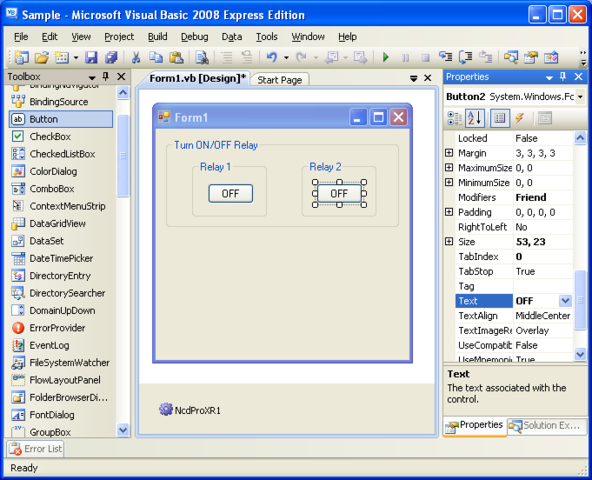Image resolution: width=592 pixels, height=480 pixels.
Task: Show Events with the lightning bolt icon
Action: click(x=520, y=118)
